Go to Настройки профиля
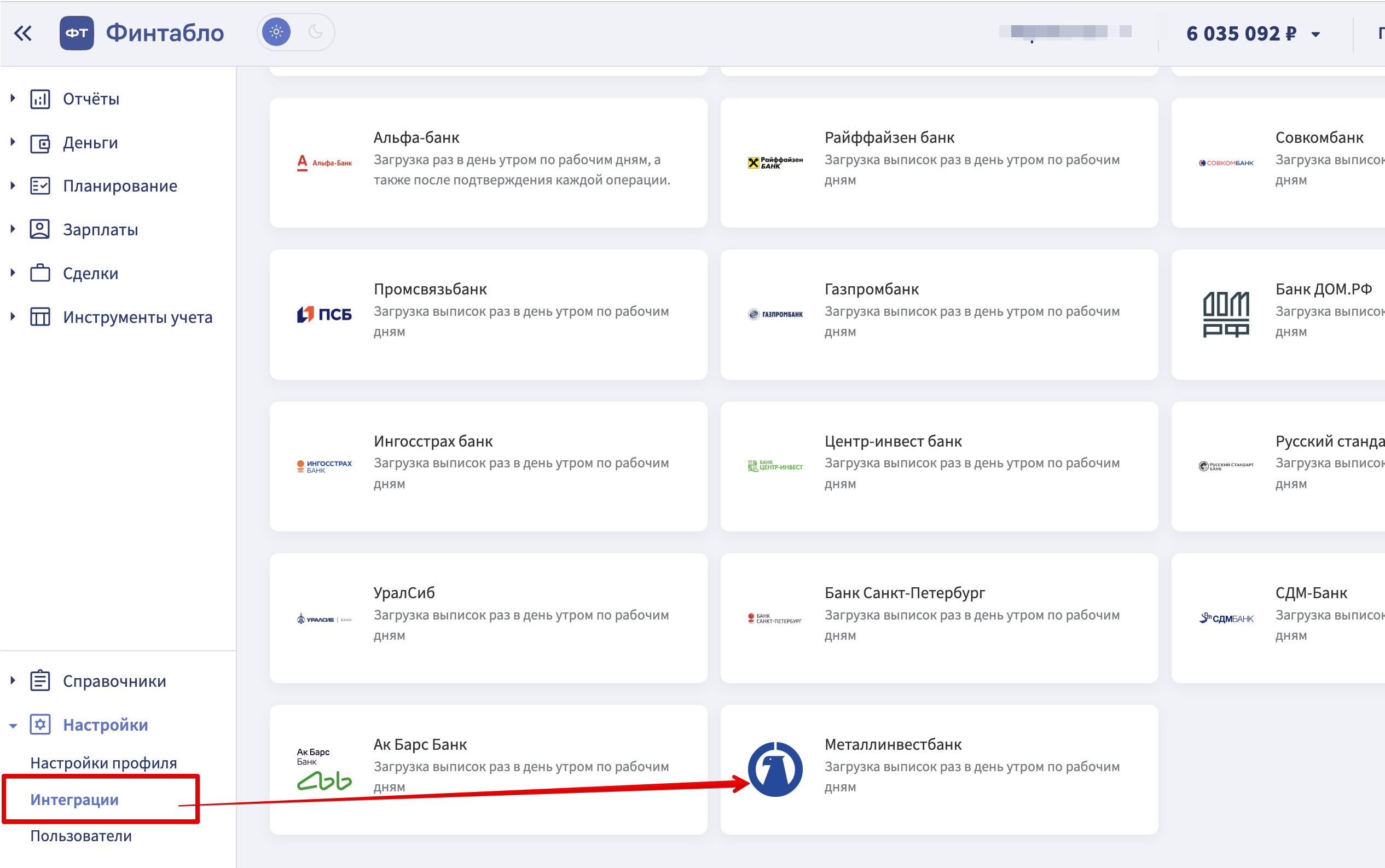 click(104, 763)
